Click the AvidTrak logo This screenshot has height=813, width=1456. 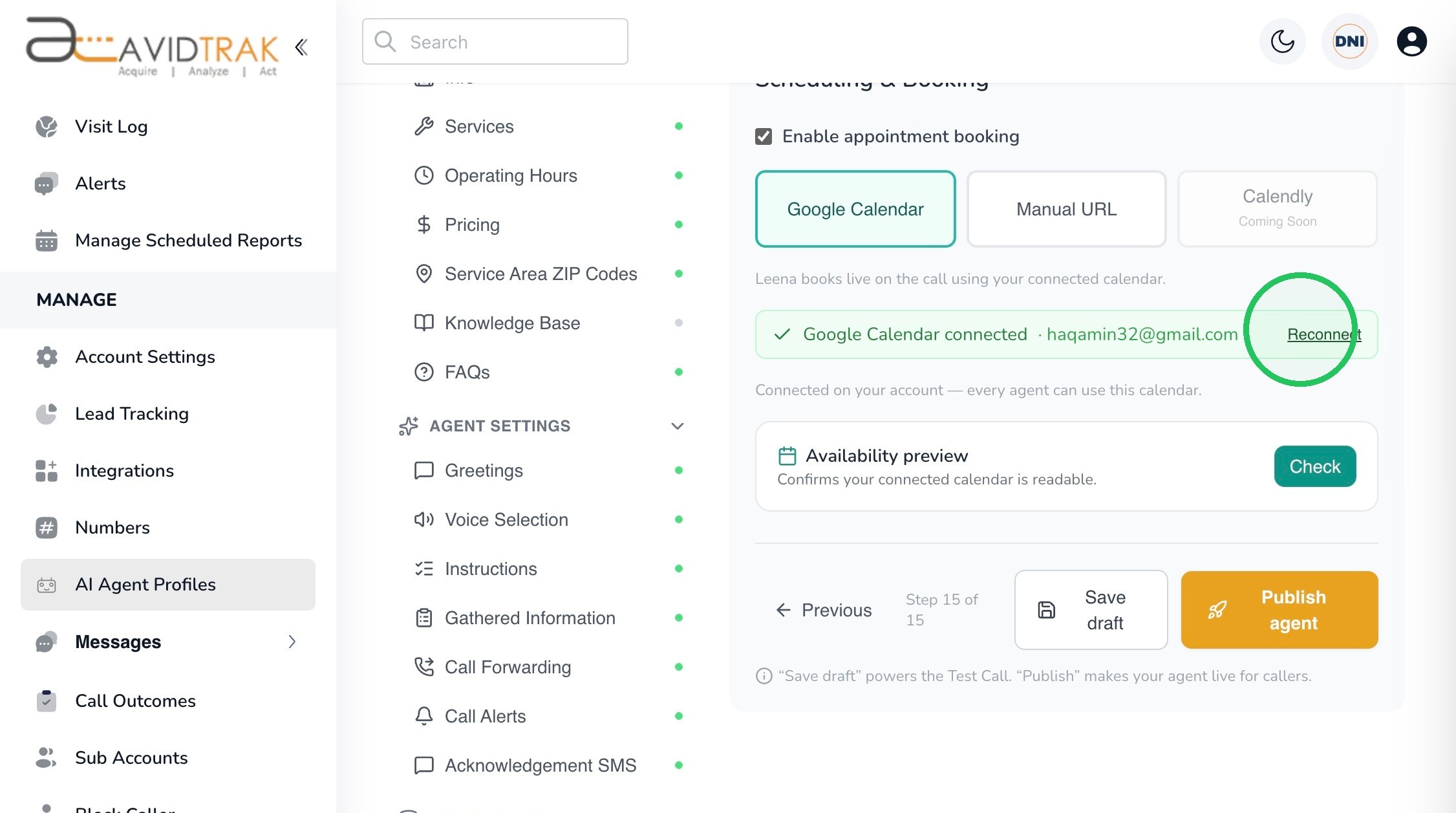pyautogui.click(x=153, y=47)
